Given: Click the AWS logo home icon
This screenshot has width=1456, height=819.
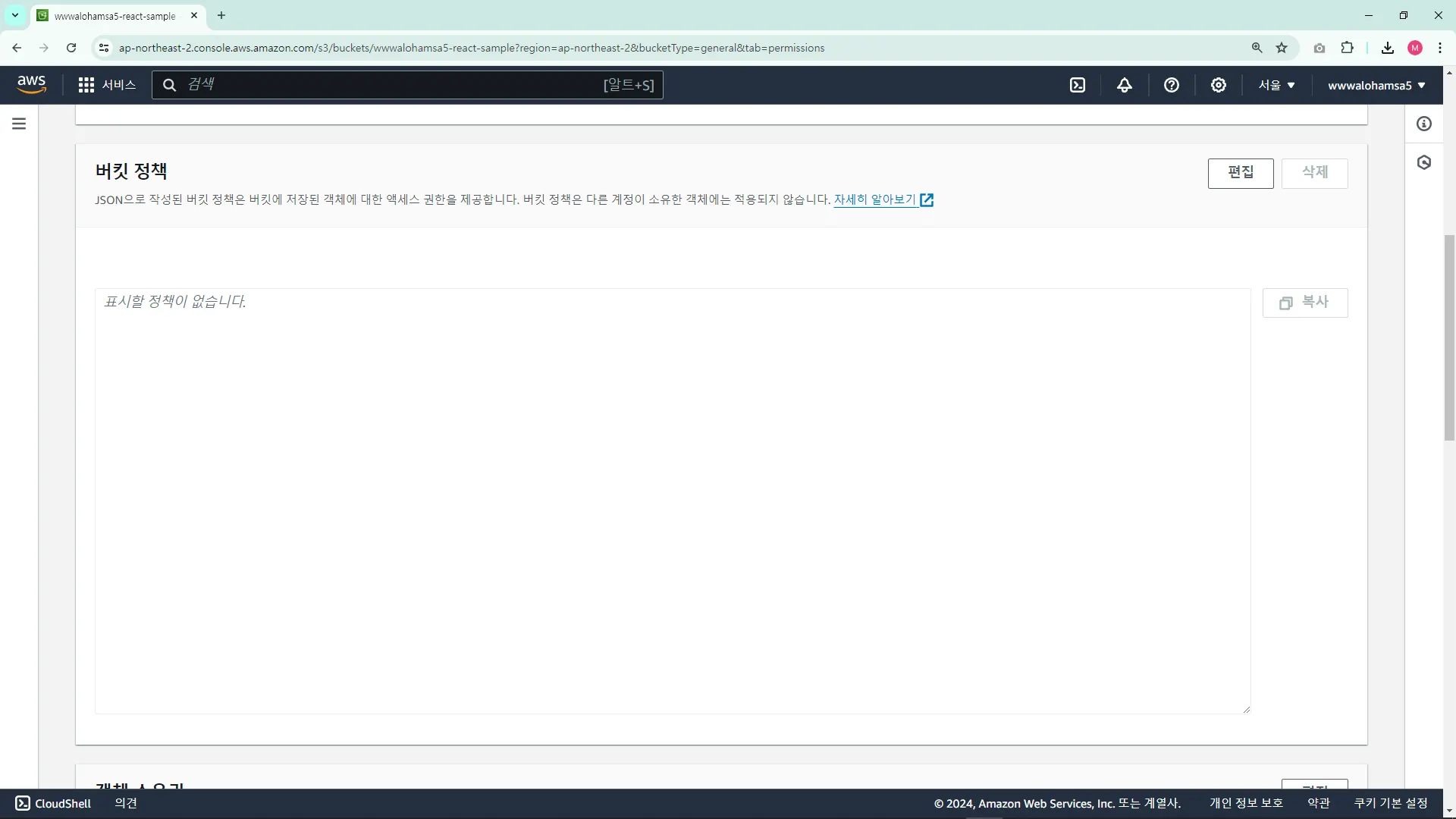Looking at the screenshot, I should pos(31,84).
